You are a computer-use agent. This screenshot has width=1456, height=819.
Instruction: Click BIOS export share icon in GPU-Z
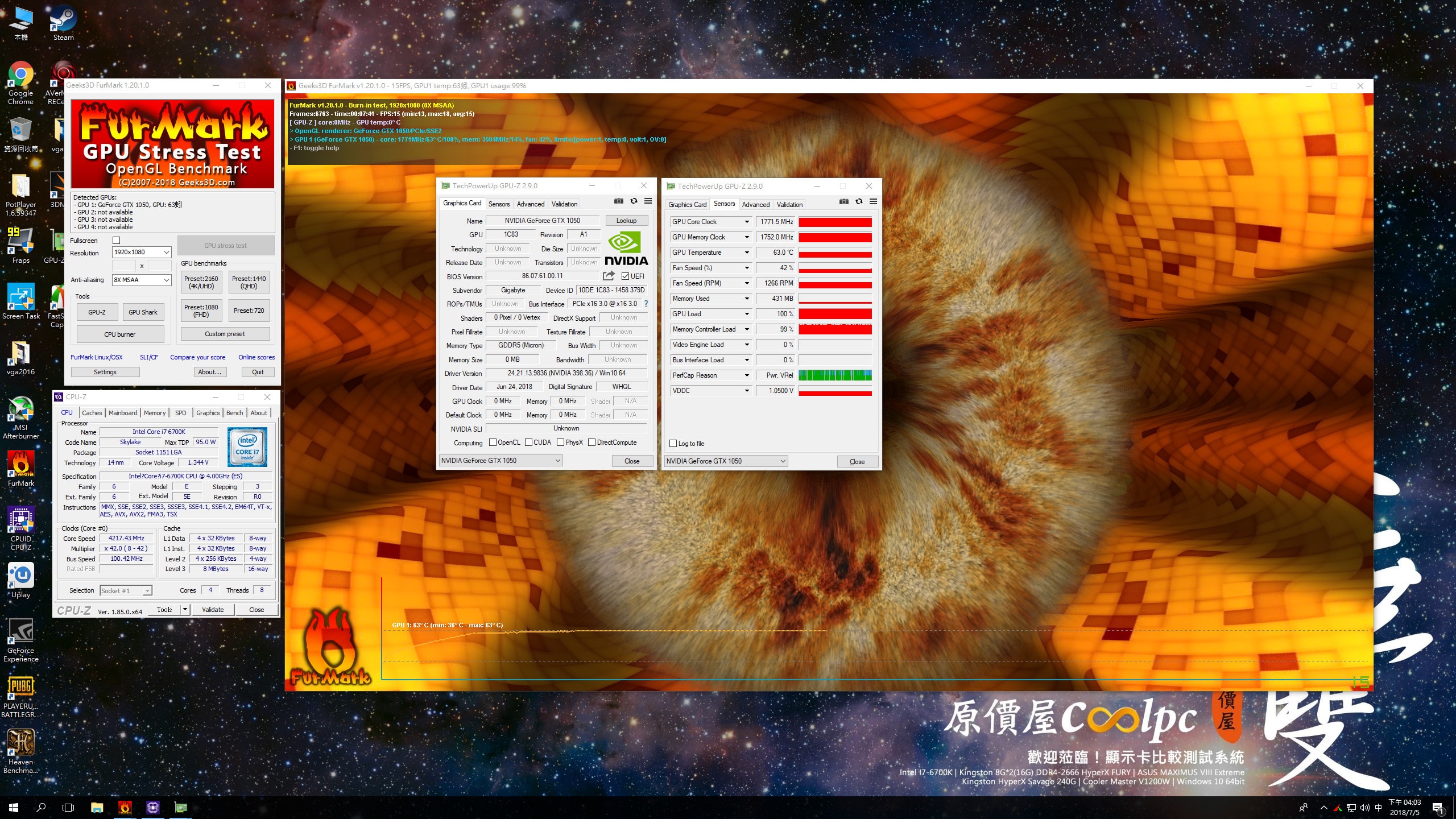click(x=609, y=276)
